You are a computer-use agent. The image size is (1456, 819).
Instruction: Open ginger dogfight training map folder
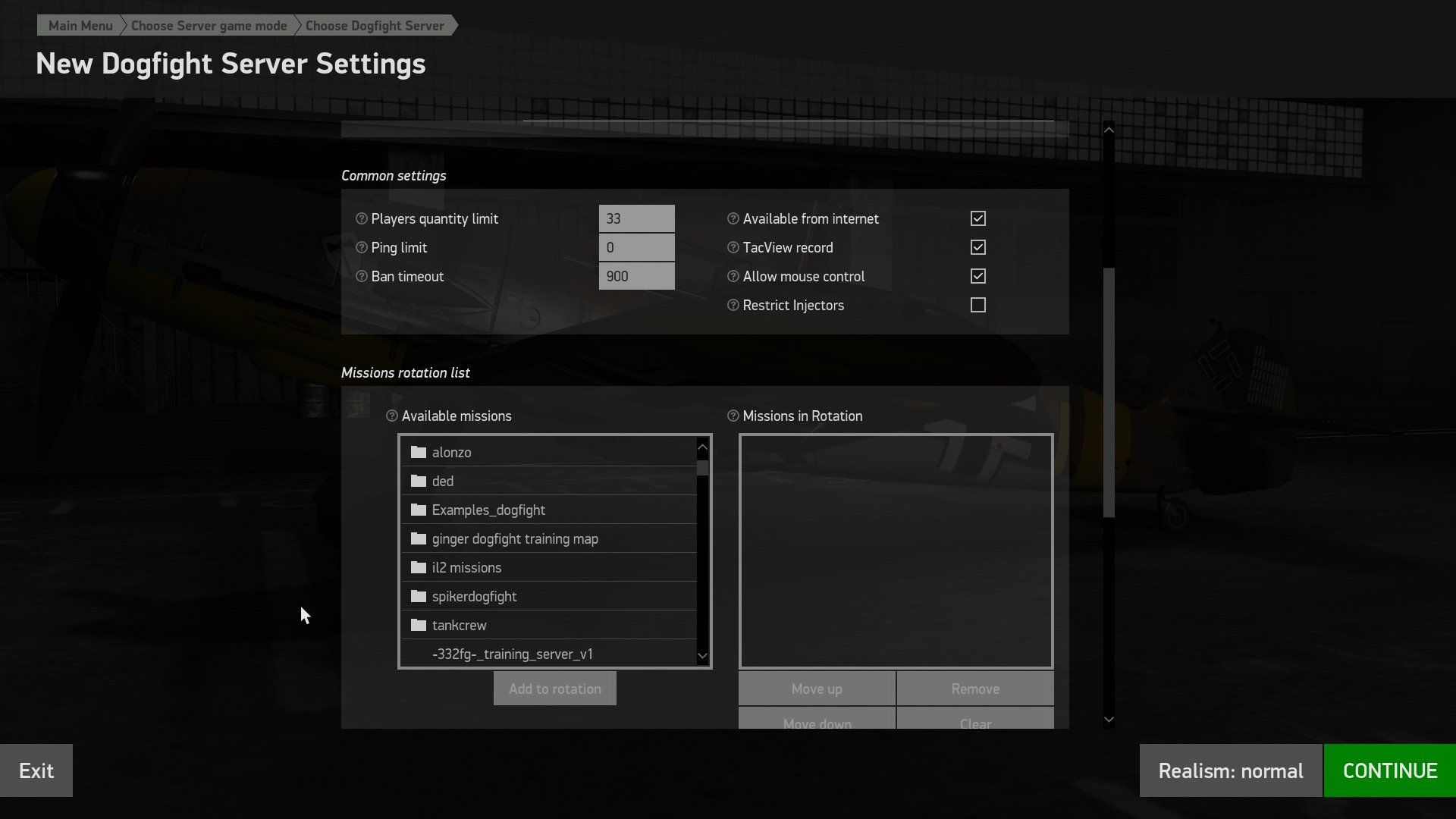pyautogui.click(x=548, y=538)
